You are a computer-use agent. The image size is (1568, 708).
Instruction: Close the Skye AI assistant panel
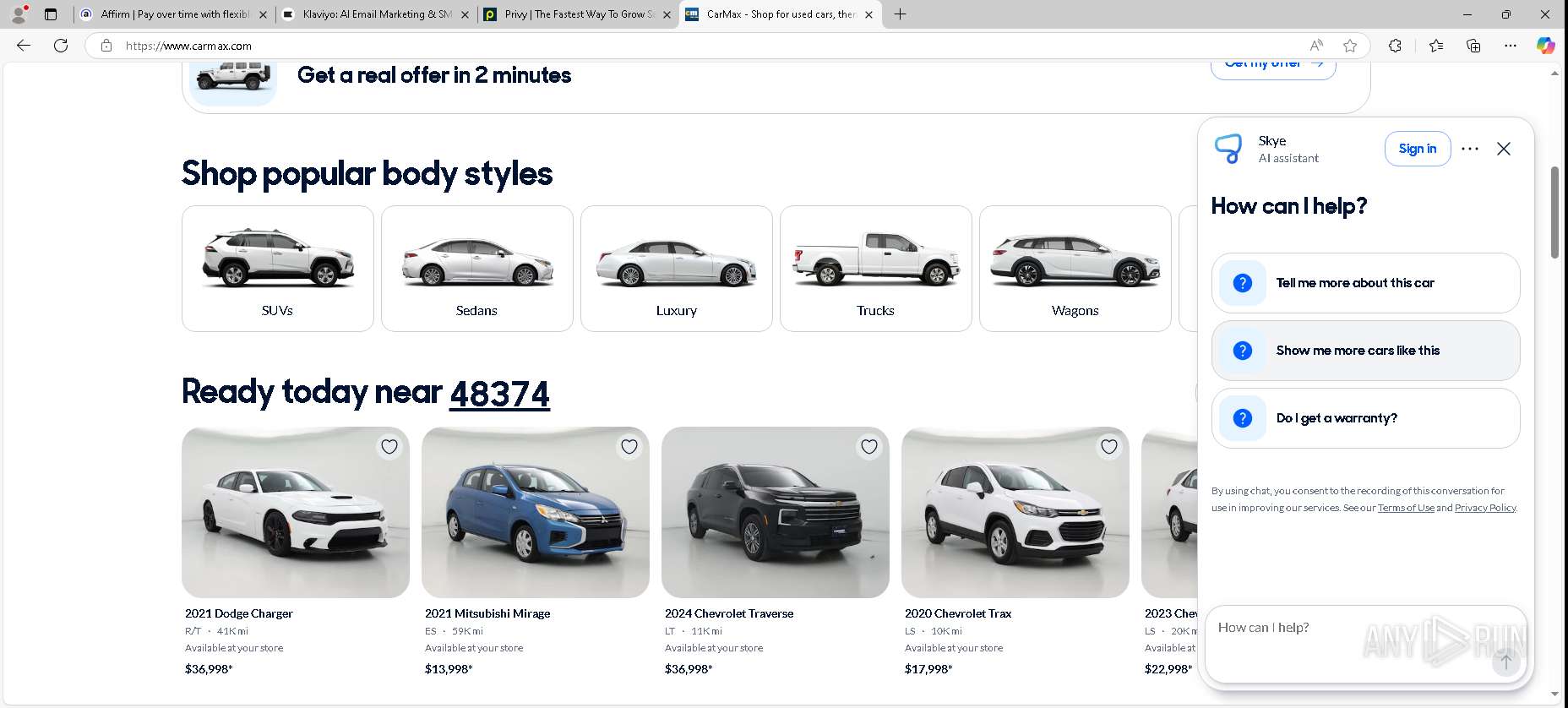pyautogui.click(x=1504, y=149)
